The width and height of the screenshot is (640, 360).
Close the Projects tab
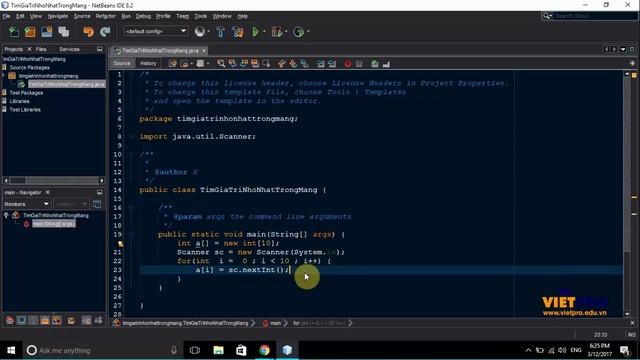click(29, 49)
